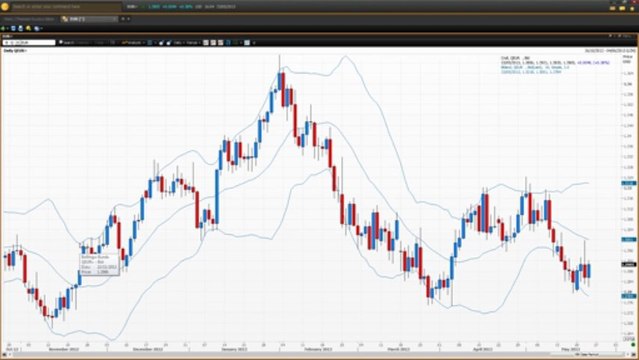Click the first white grid layout icon
This screenshot has width=639, height=360.
[206, 42]
